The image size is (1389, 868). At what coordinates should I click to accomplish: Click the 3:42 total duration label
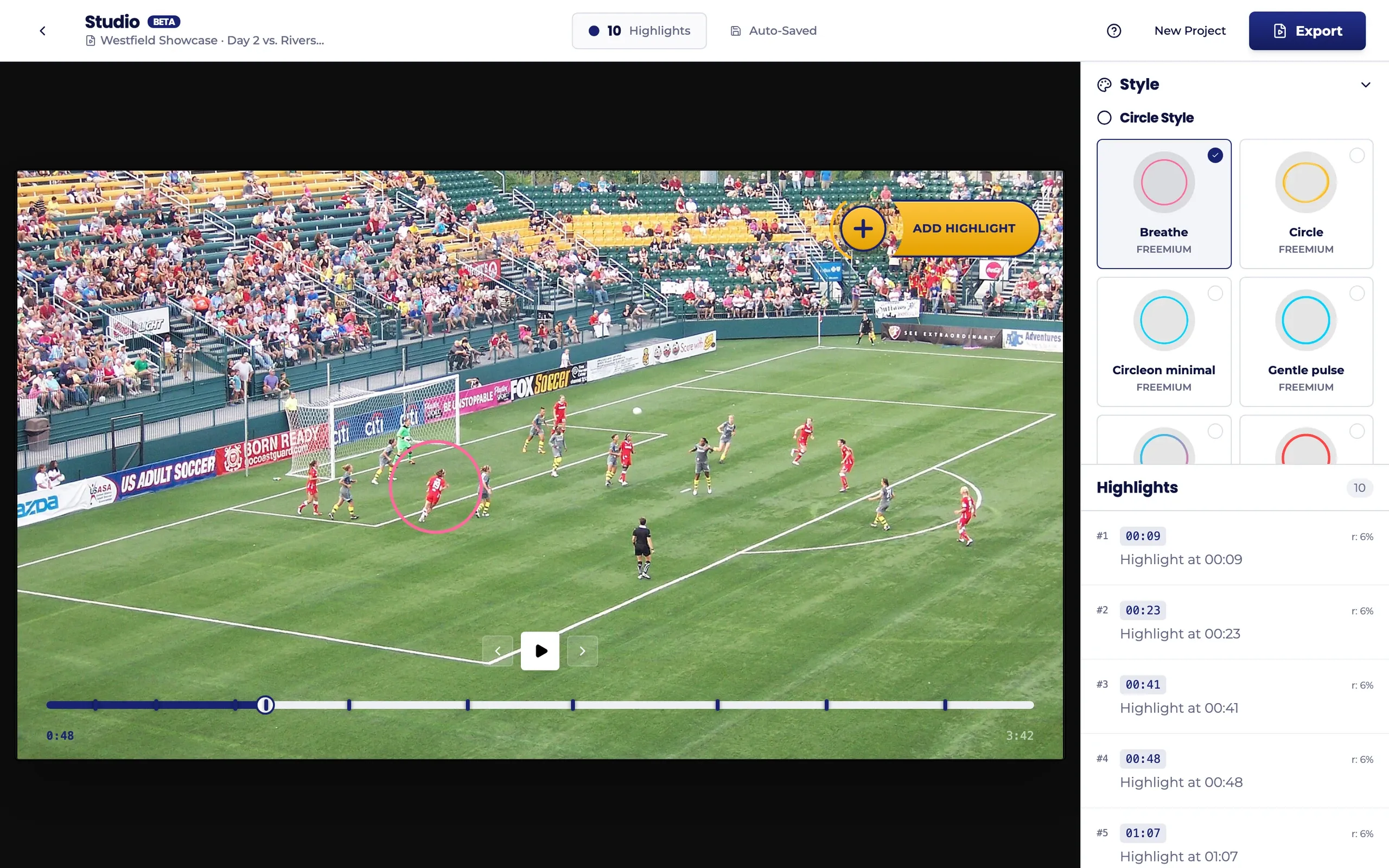1020,736
